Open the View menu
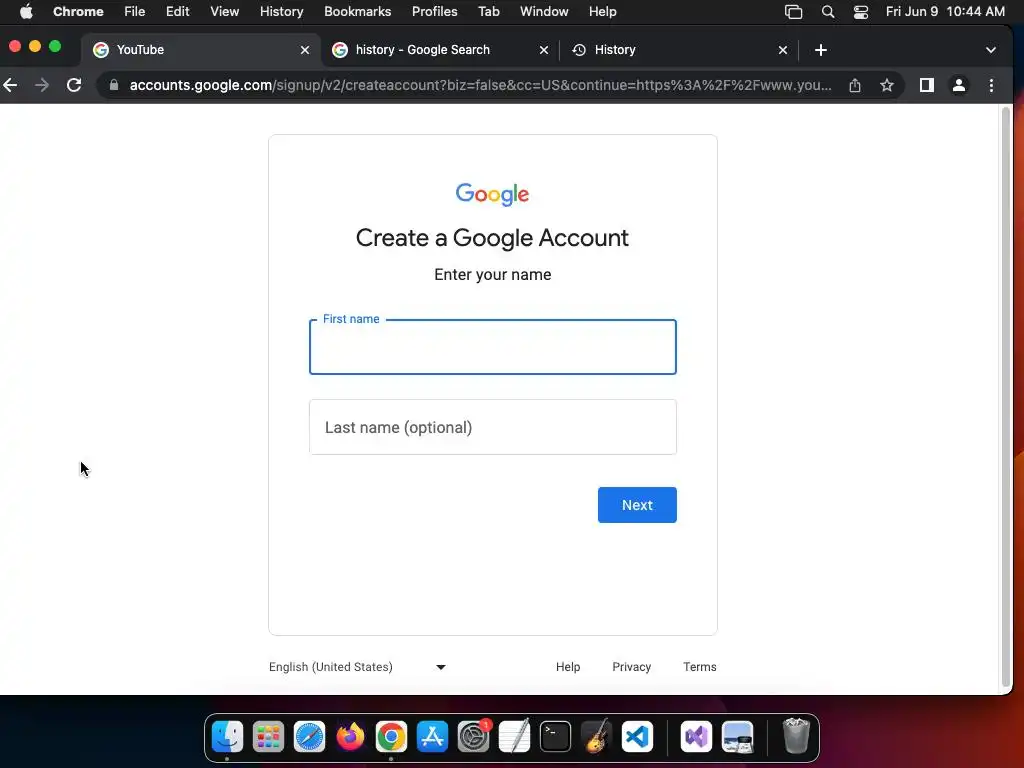The image size is (1024, 768). pos(225,11)
